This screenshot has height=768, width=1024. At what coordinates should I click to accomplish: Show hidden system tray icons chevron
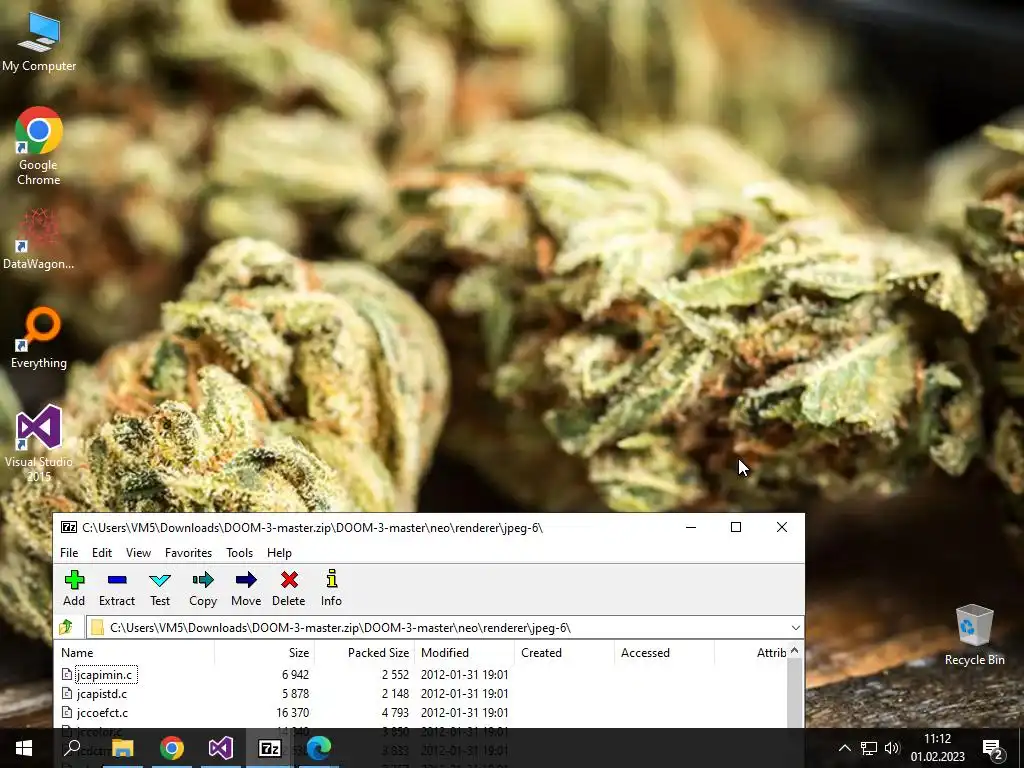click(x=844, y=748)
